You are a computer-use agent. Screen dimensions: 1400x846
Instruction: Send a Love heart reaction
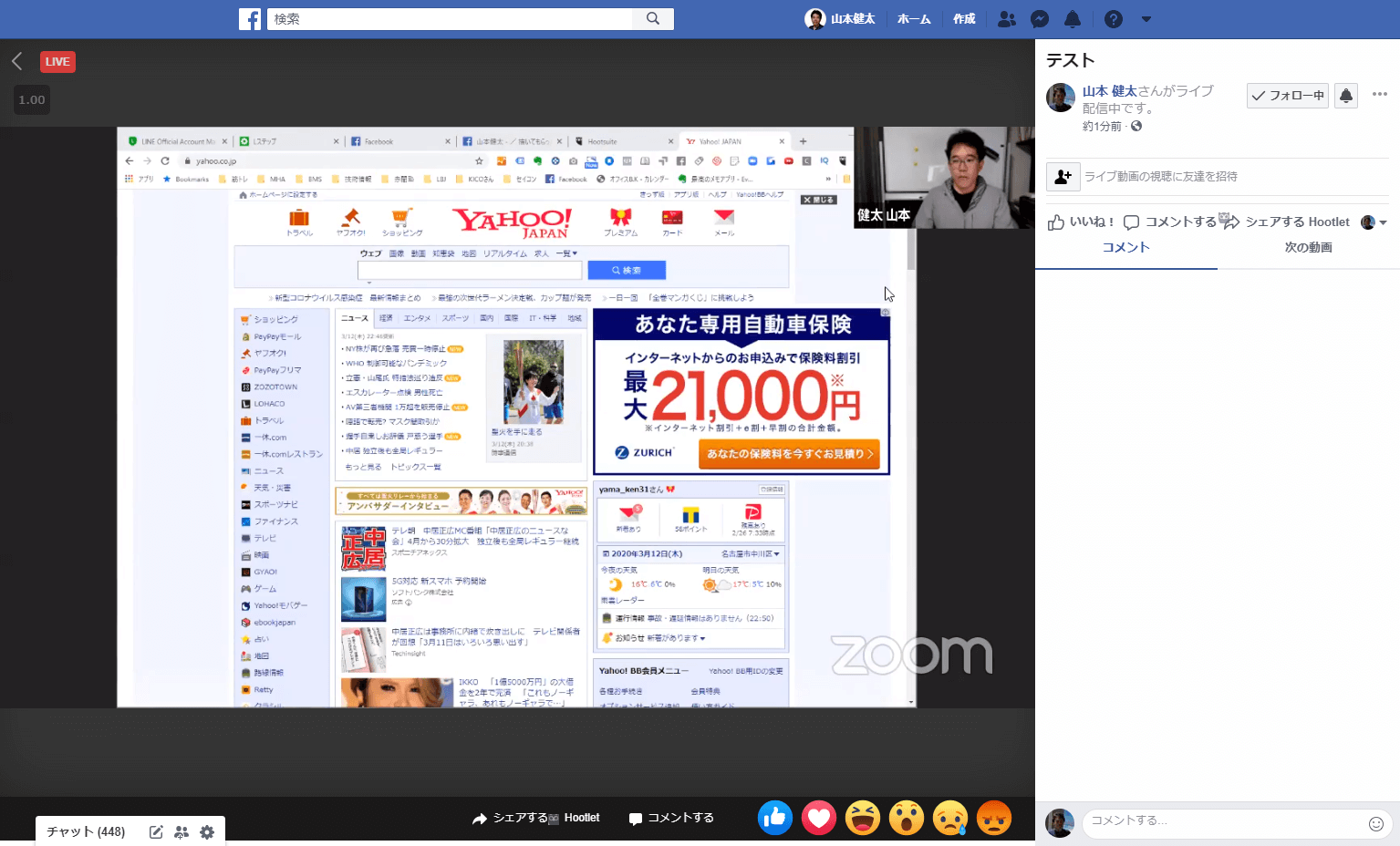point(819,819)
